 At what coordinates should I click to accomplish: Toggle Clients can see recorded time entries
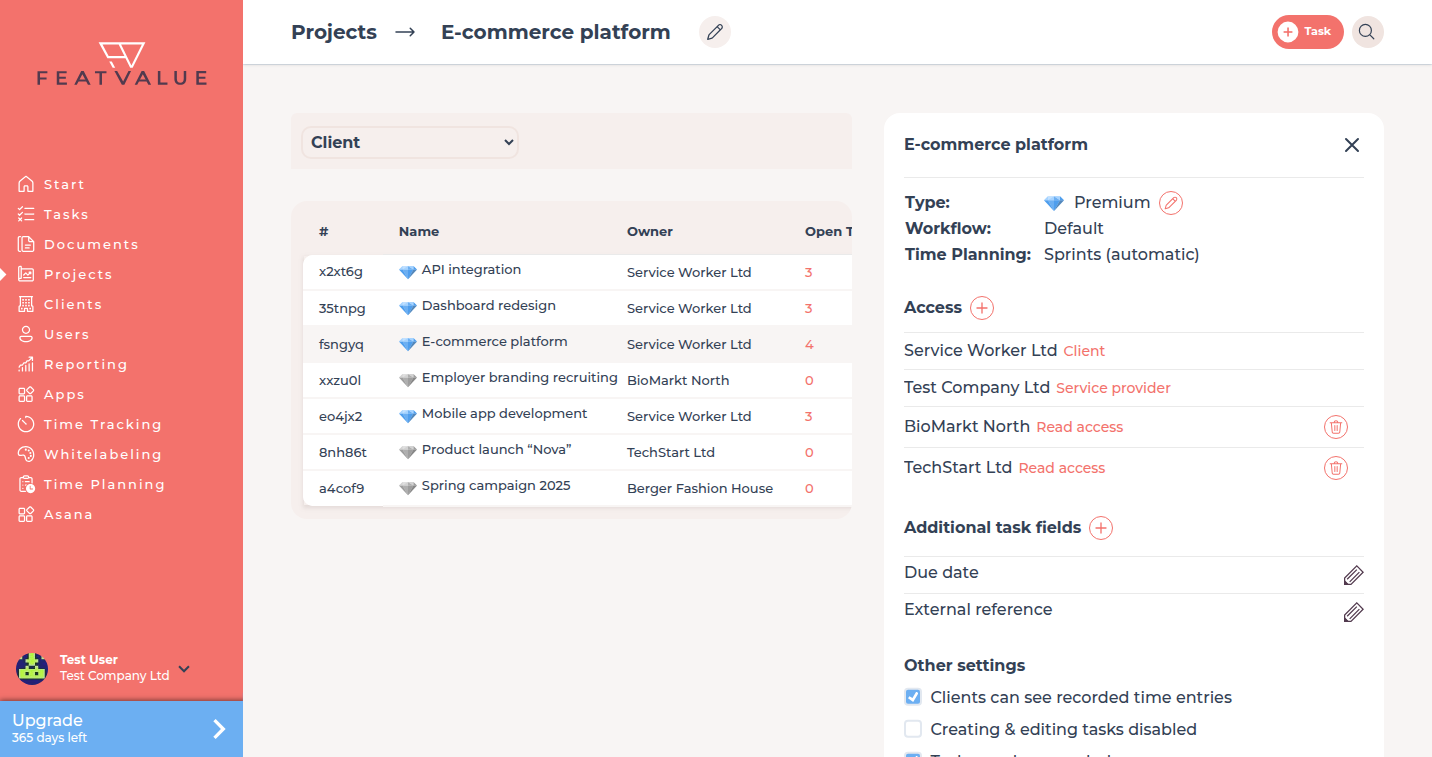[x=913, y=697]
